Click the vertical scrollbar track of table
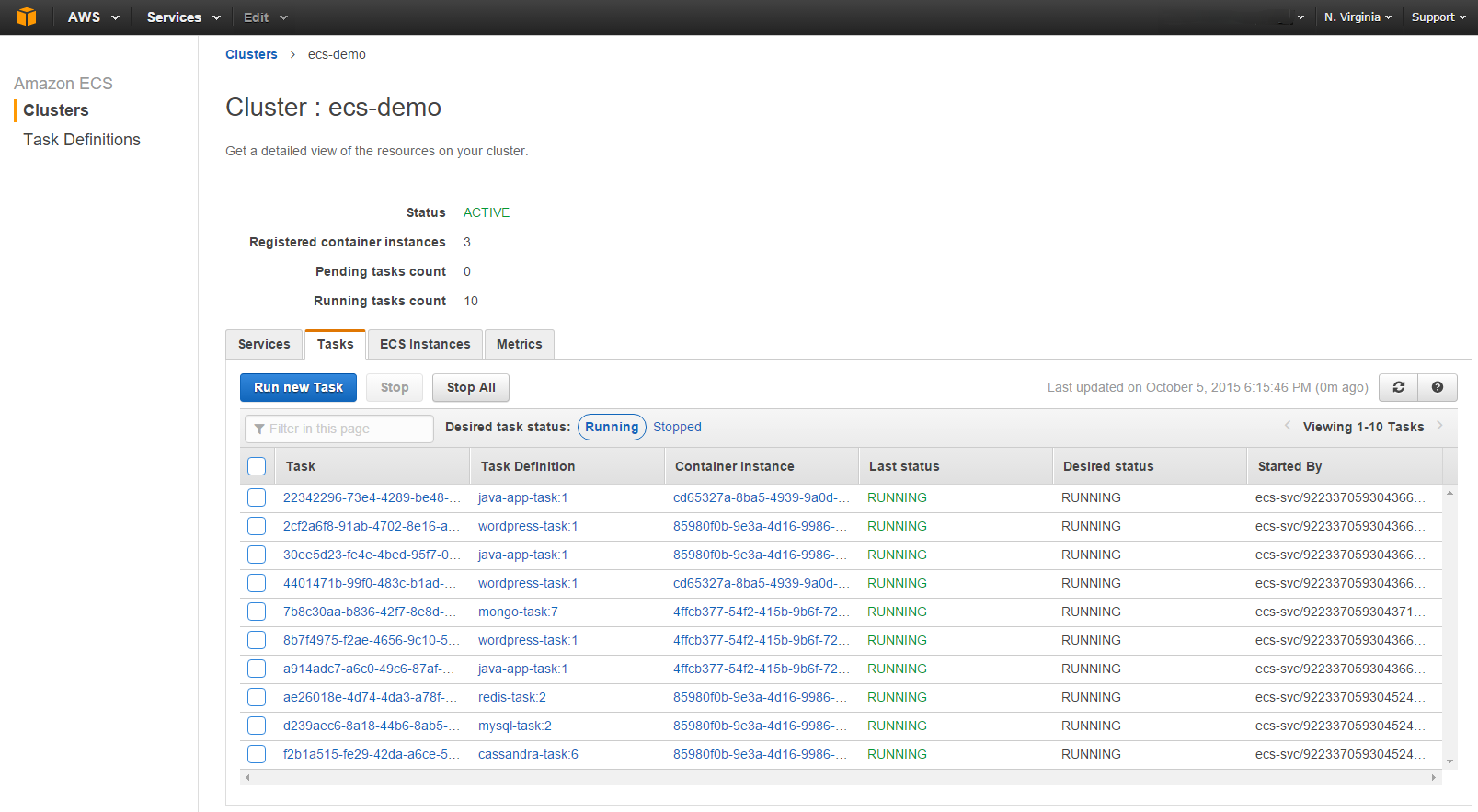 (x=1449, y=627)
